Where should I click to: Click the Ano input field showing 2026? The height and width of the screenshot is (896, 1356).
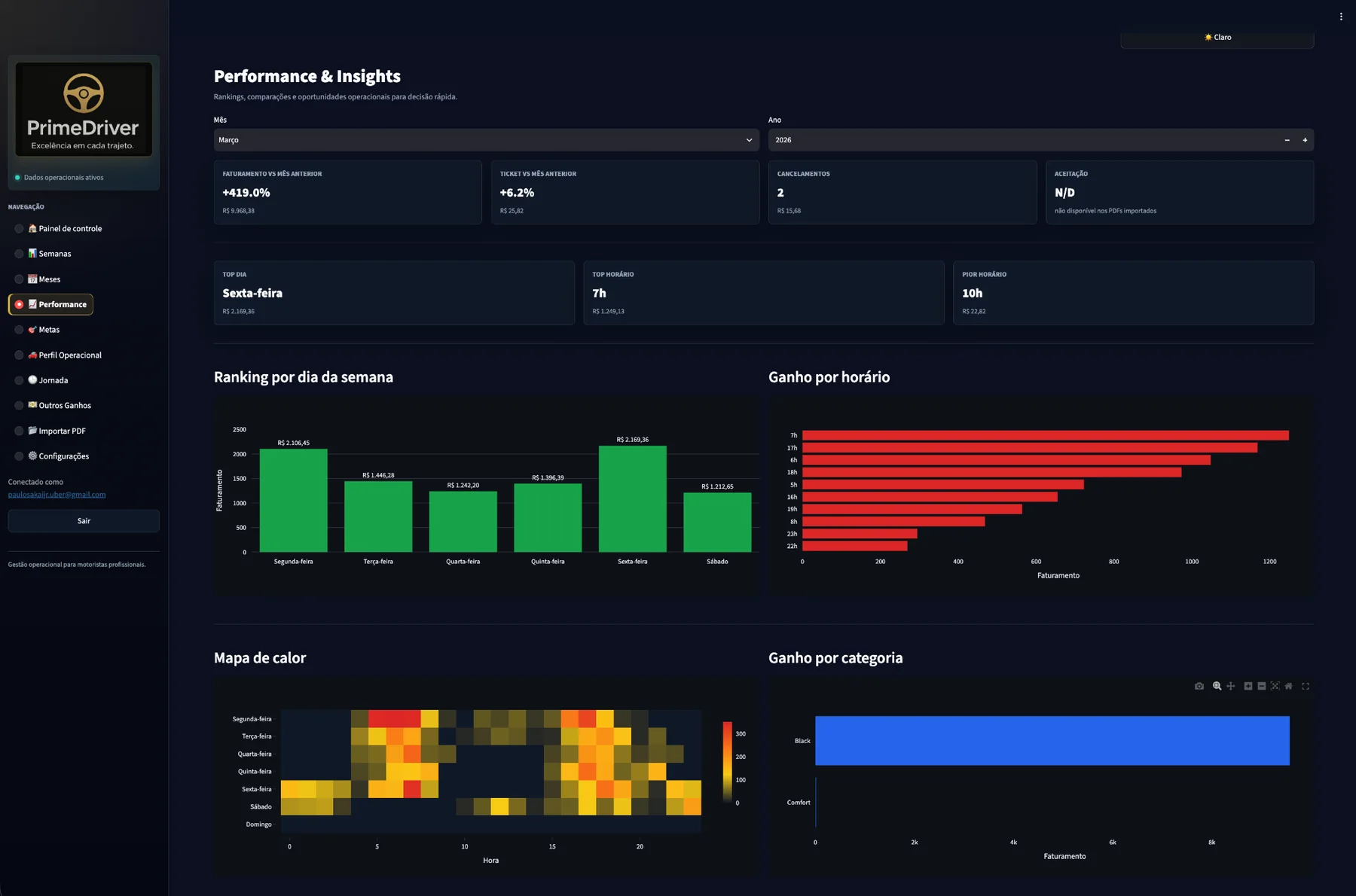click(x=1023, y=140)
